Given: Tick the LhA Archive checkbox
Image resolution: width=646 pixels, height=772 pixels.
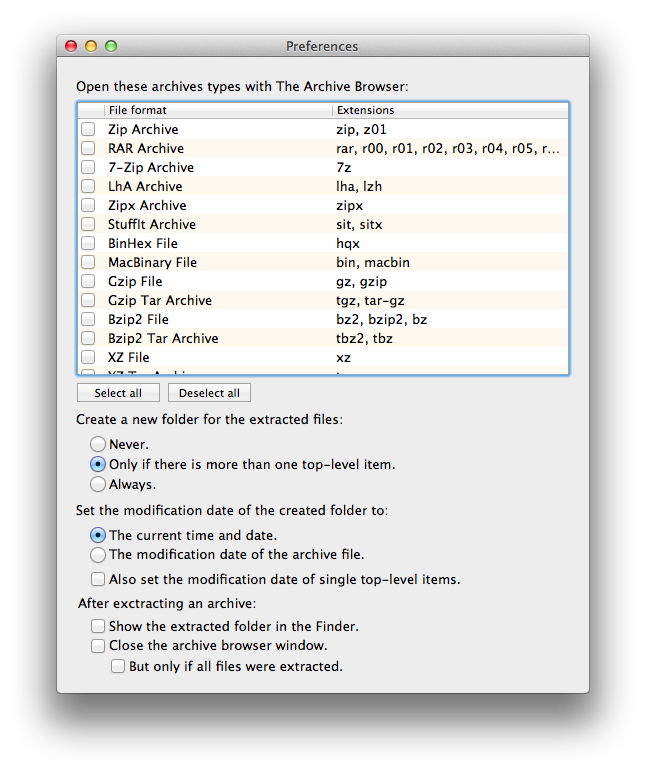Looking at the screenshot, I should (x=88, y=186).
